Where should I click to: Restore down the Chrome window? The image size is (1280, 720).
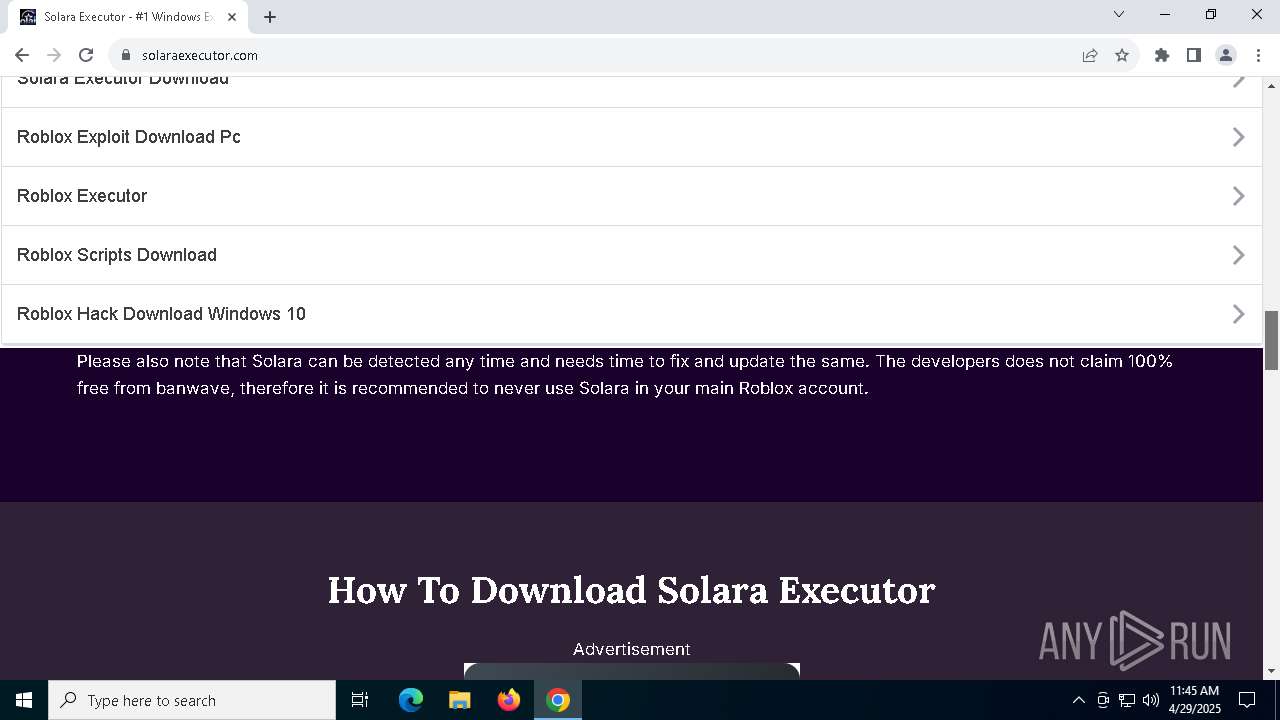[1211, 14]
